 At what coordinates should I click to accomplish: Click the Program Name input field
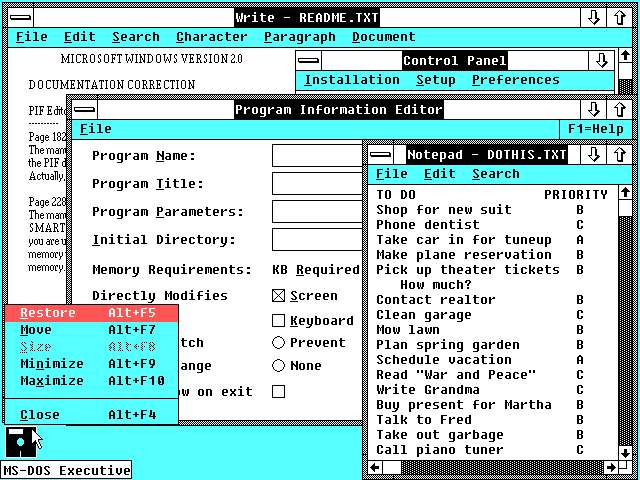[317, 155]
